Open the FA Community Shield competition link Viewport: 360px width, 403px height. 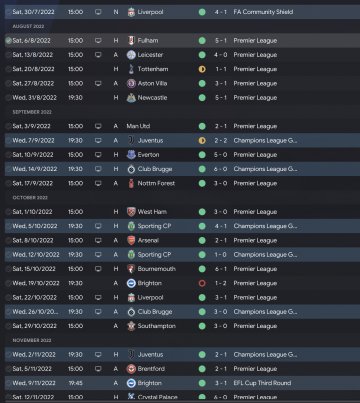point(263,12)
